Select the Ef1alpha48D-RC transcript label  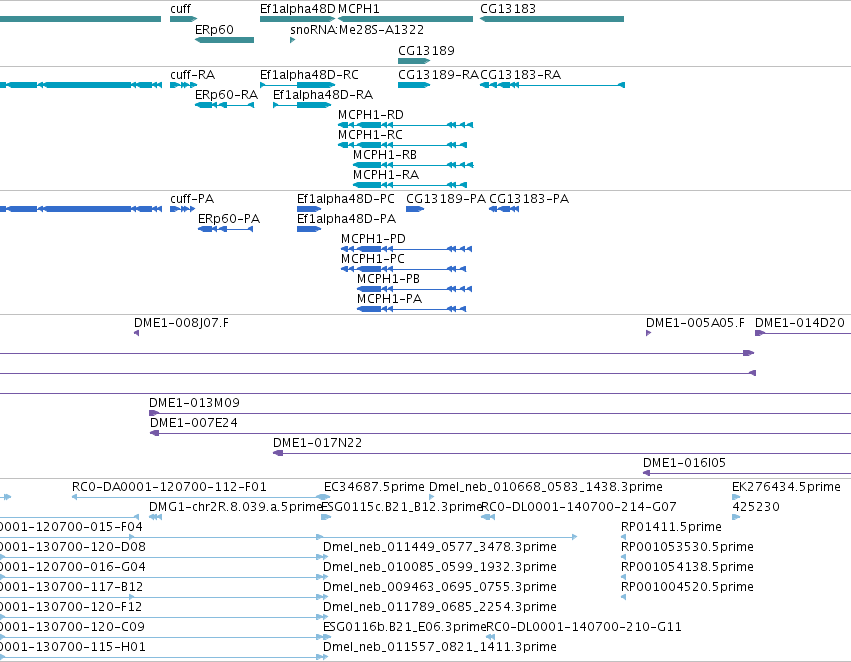(309, 75)
